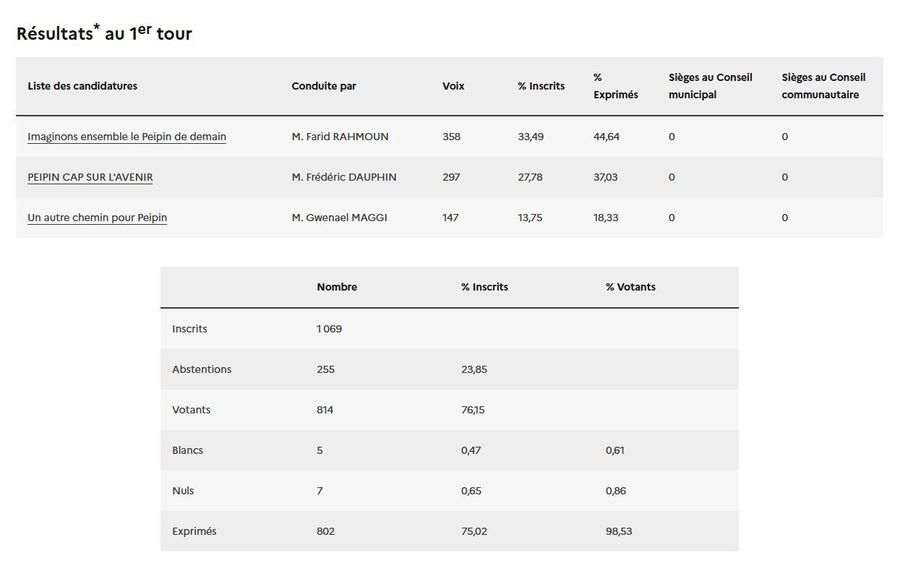Viewport: 900px width, 571px height.
Task: Click the 'Nombre' column header
Action: point(337,287)
